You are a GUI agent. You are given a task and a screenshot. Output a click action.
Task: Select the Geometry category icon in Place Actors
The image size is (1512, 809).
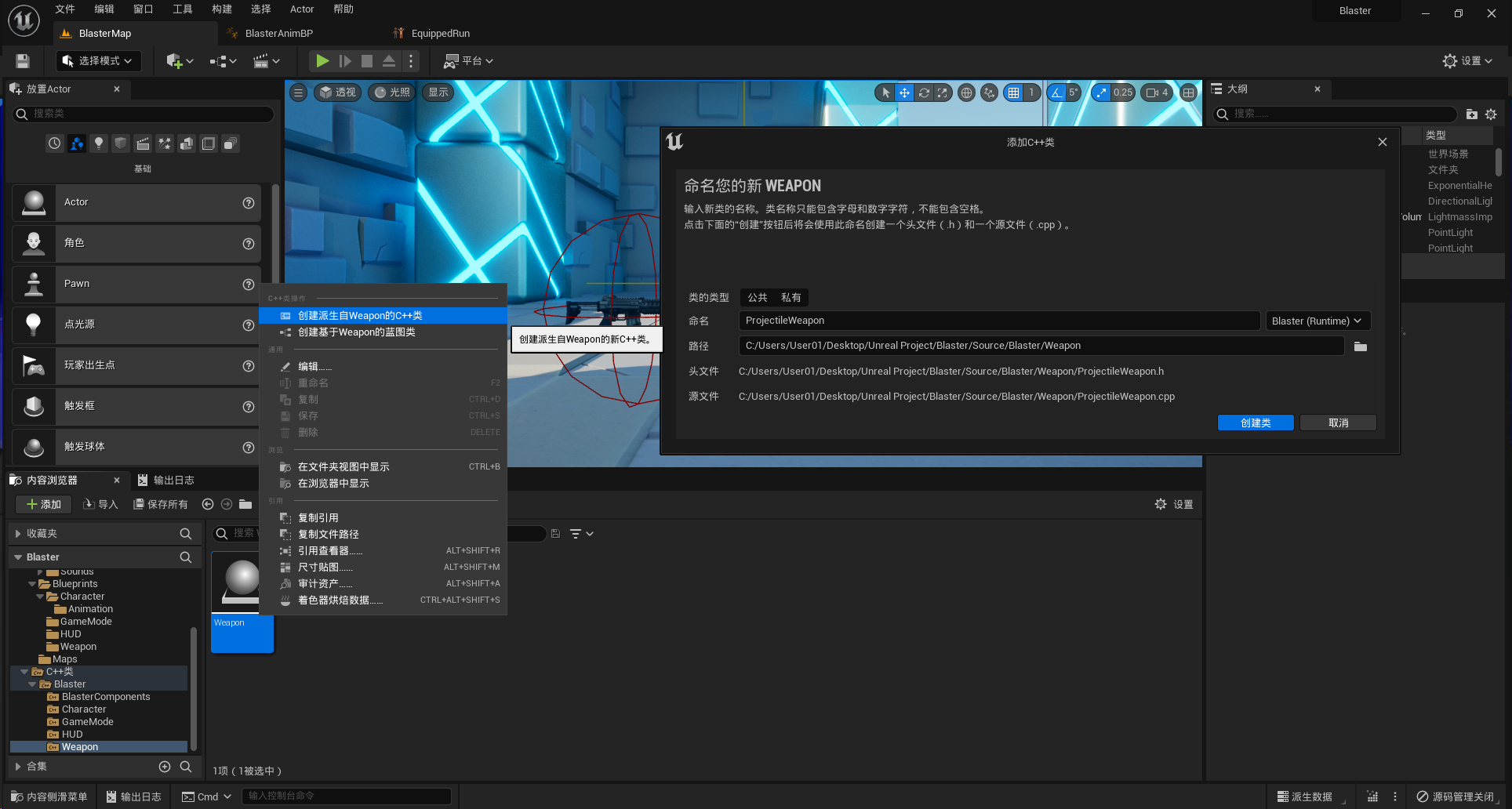[x=187, y=143]
